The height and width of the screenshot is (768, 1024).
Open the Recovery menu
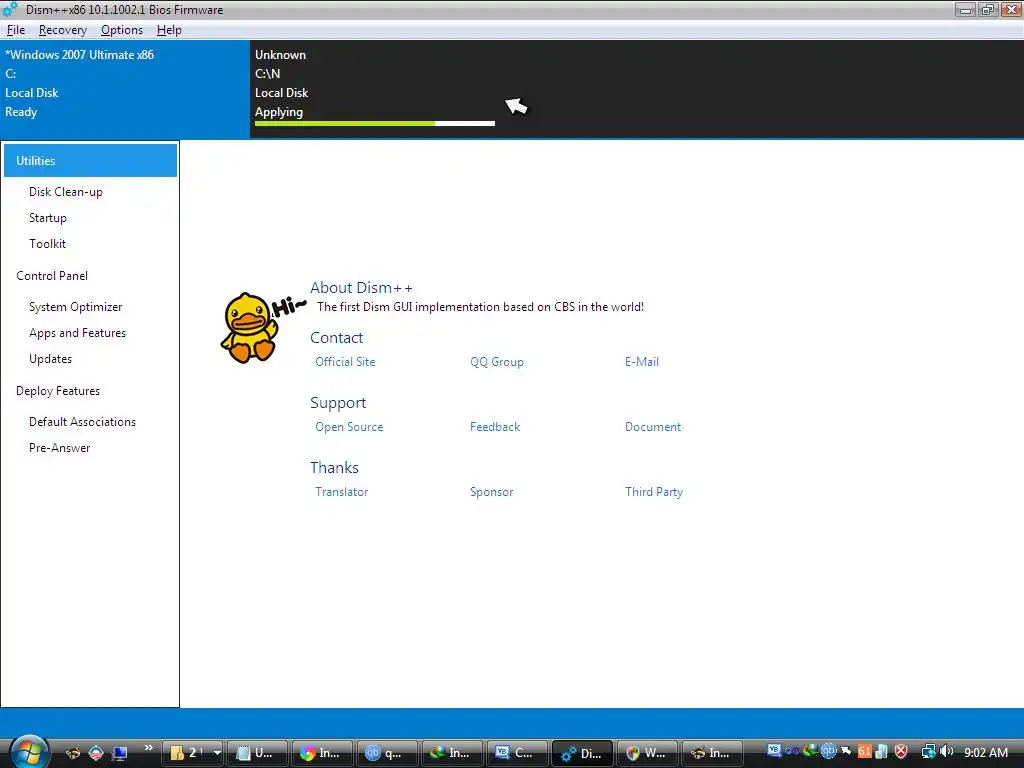pyautogui.click(x=63, y=30)
